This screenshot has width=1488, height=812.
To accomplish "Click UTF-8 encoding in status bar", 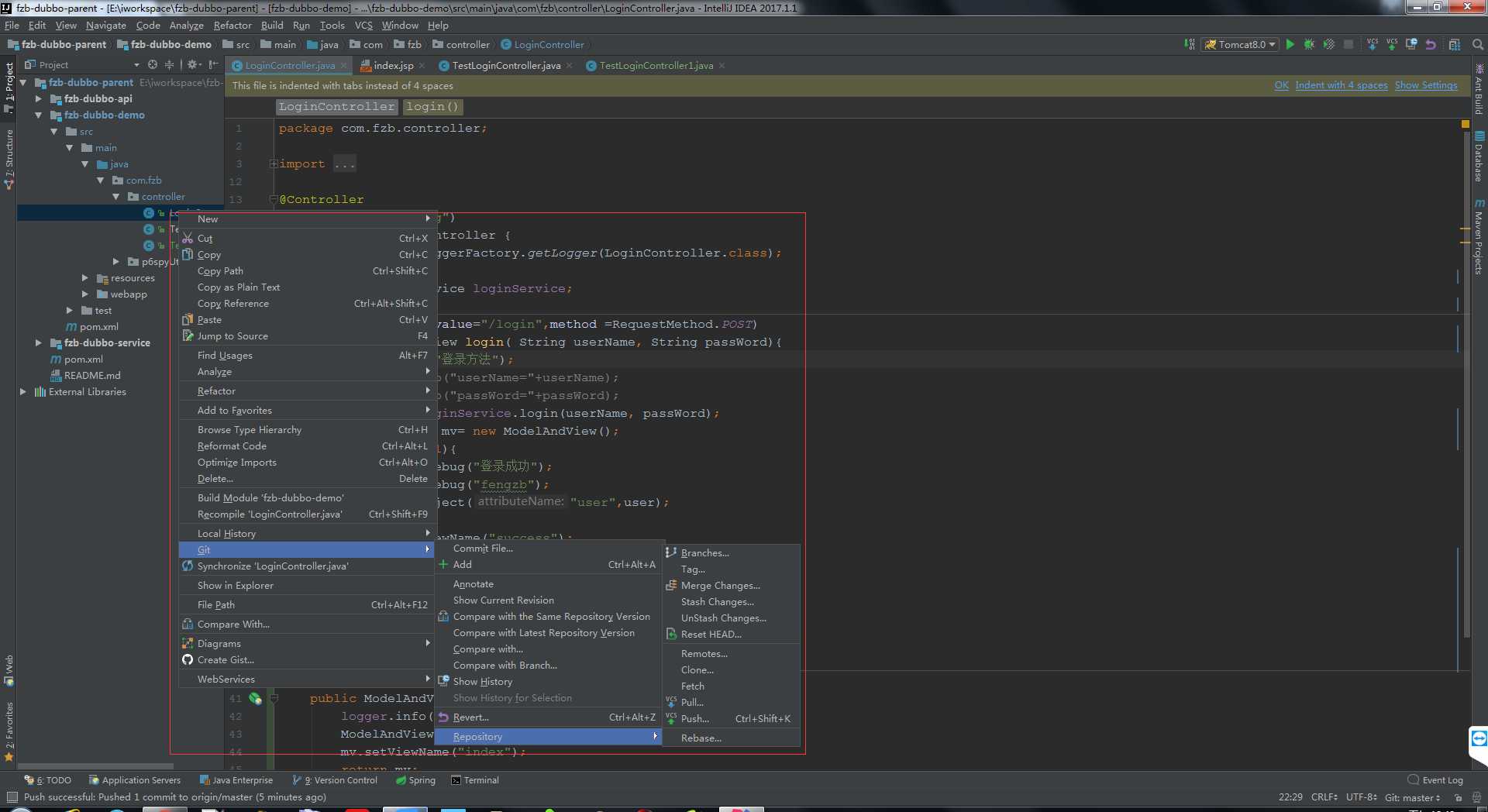I will [1361, 797].
